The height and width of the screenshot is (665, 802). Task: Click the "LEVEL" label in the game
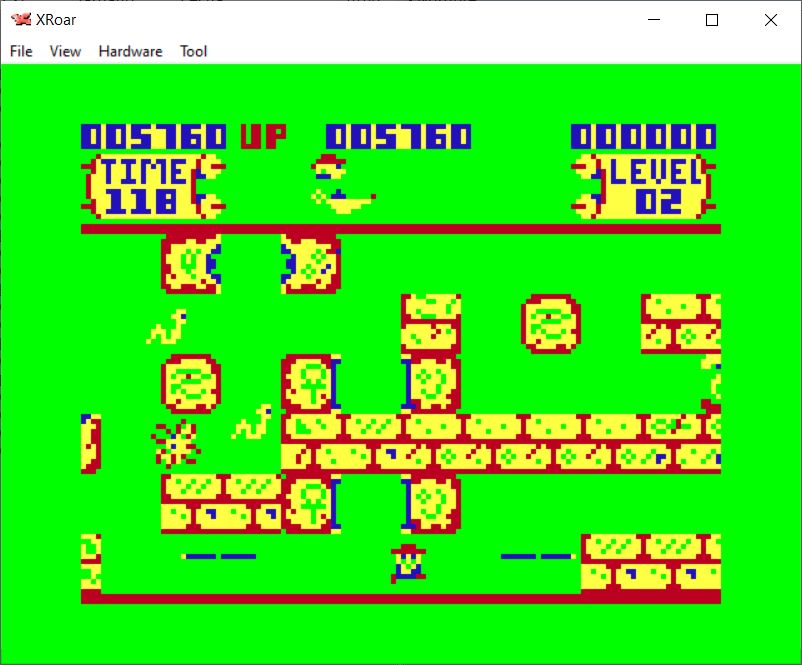tap(654, 171)
